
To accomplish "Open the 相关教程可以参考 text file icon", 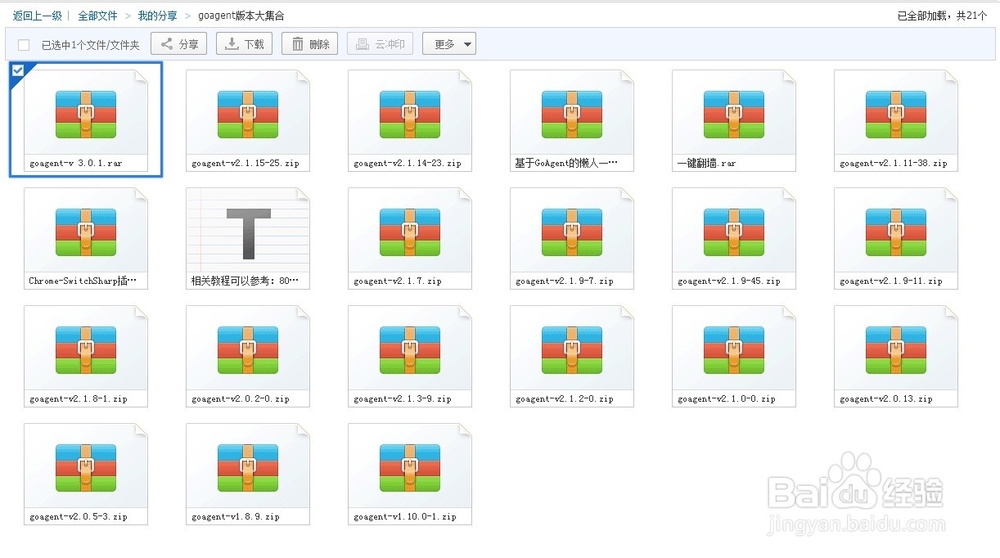I will click(249, 233).
